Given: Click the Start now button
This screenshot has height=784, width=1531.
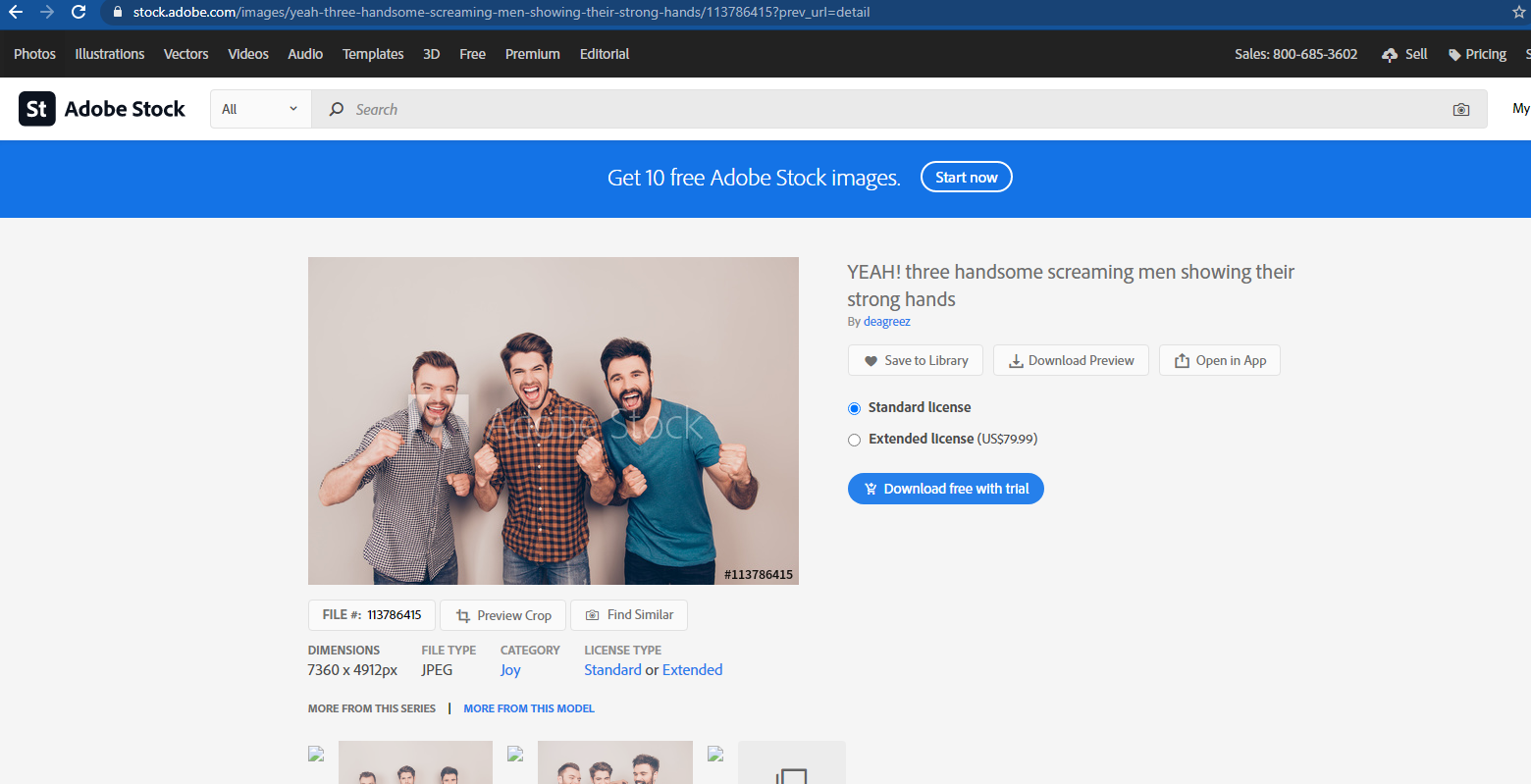Looking at the screenshot, I should [x=966, y=178].
